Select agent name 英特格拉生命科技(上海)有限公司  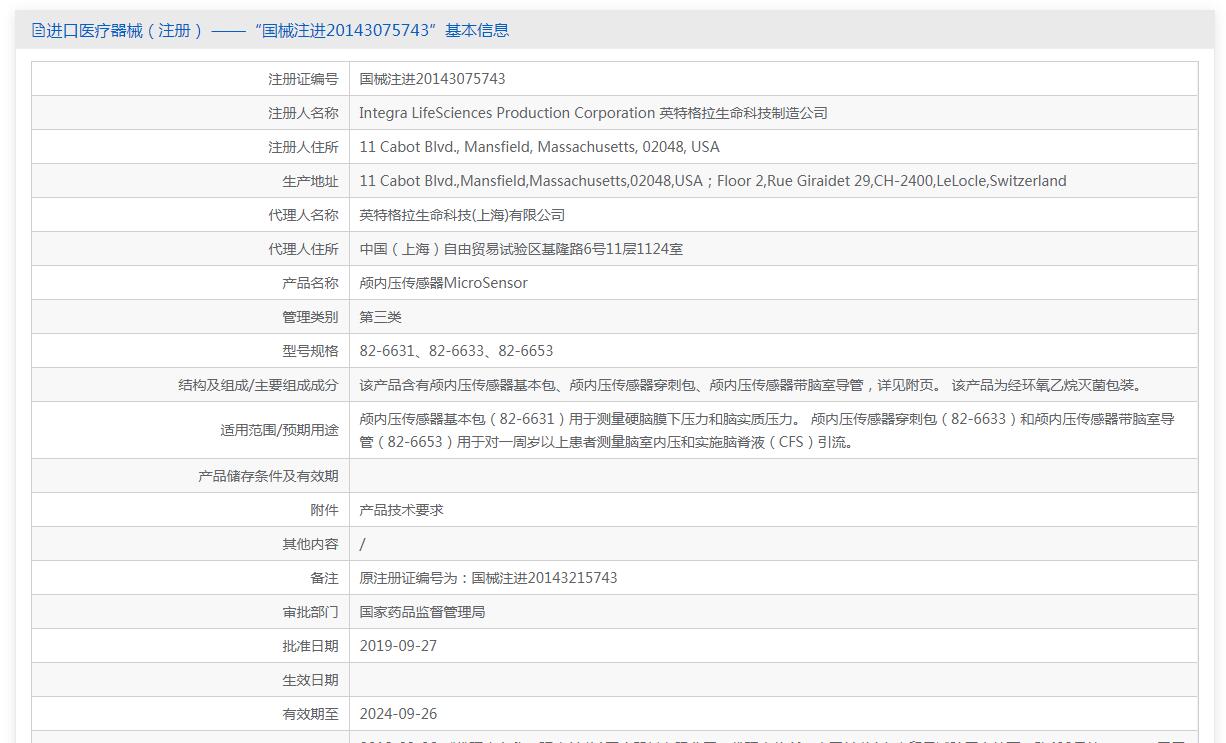click(x=462, y=215)
